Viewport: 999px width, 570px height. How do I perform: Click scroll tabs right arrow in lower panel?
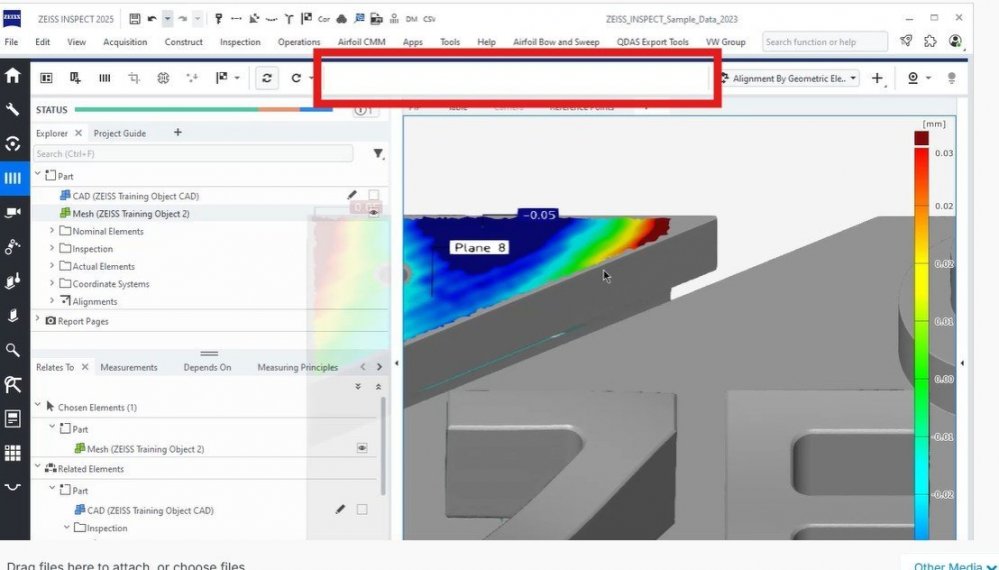379,367
